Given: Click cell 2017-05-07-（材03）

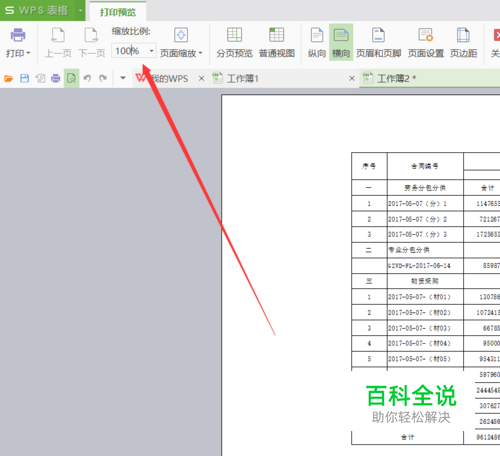Looking at the screenshot, I should click(x=425, y=328).
